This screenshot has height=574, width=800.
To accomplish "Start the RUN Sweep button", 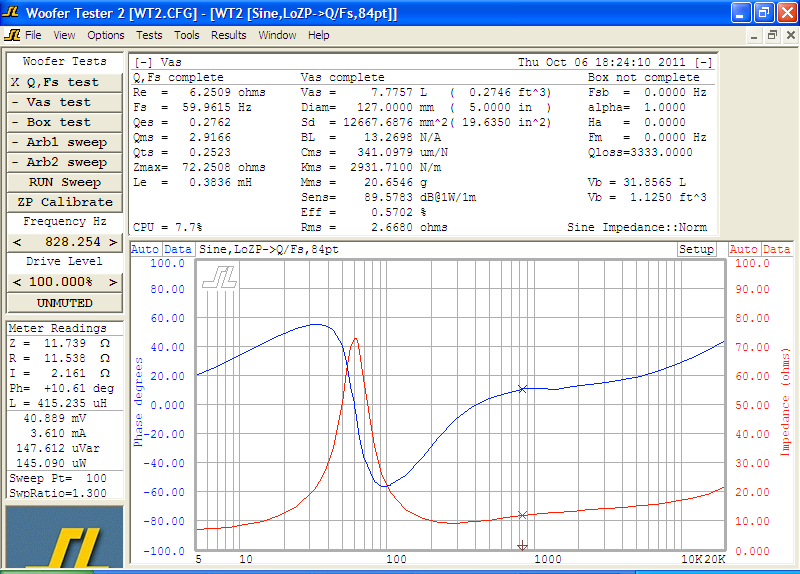I will 65,182.
